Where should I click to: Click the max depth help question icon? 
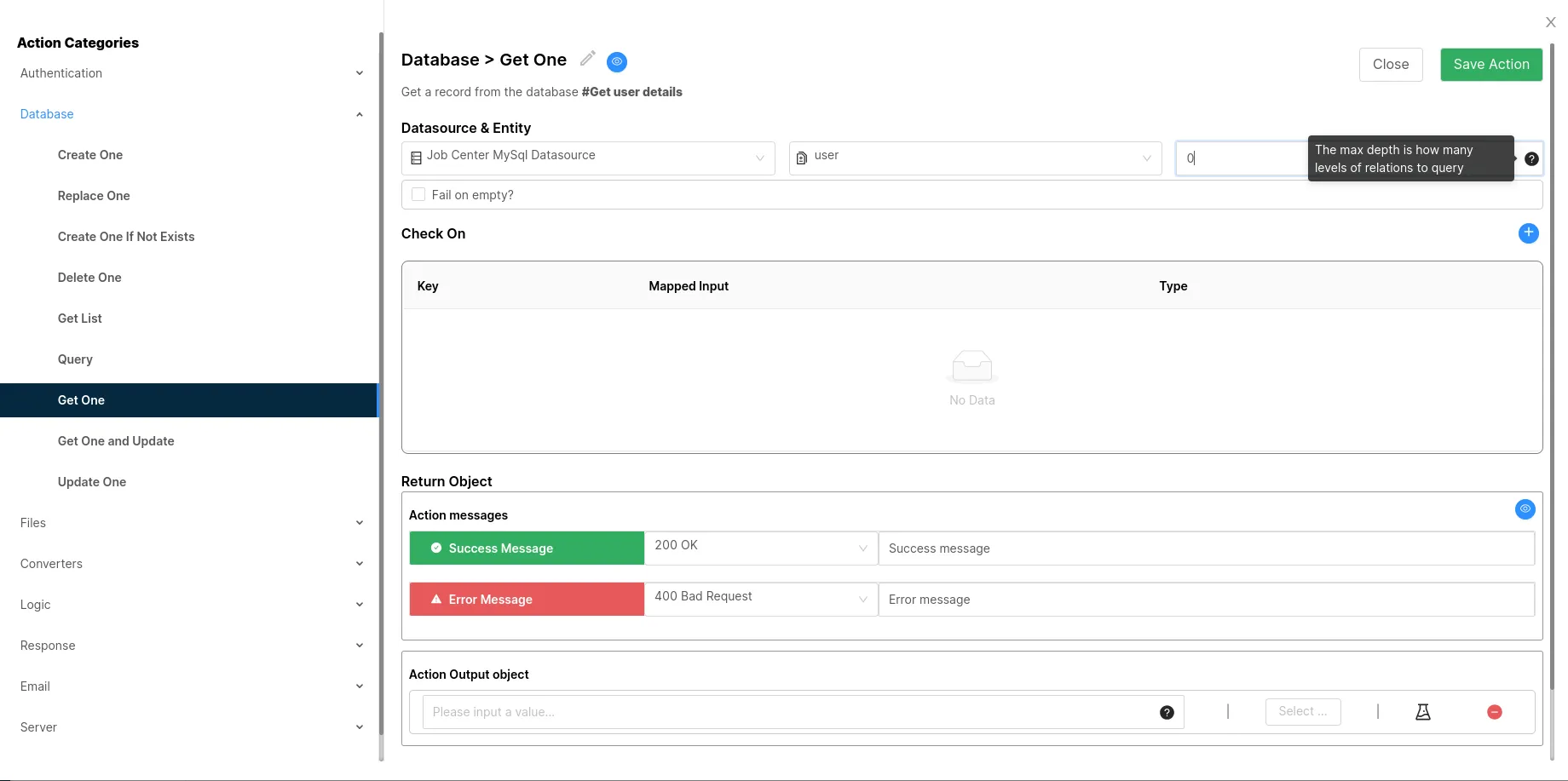click(1531, 158)
